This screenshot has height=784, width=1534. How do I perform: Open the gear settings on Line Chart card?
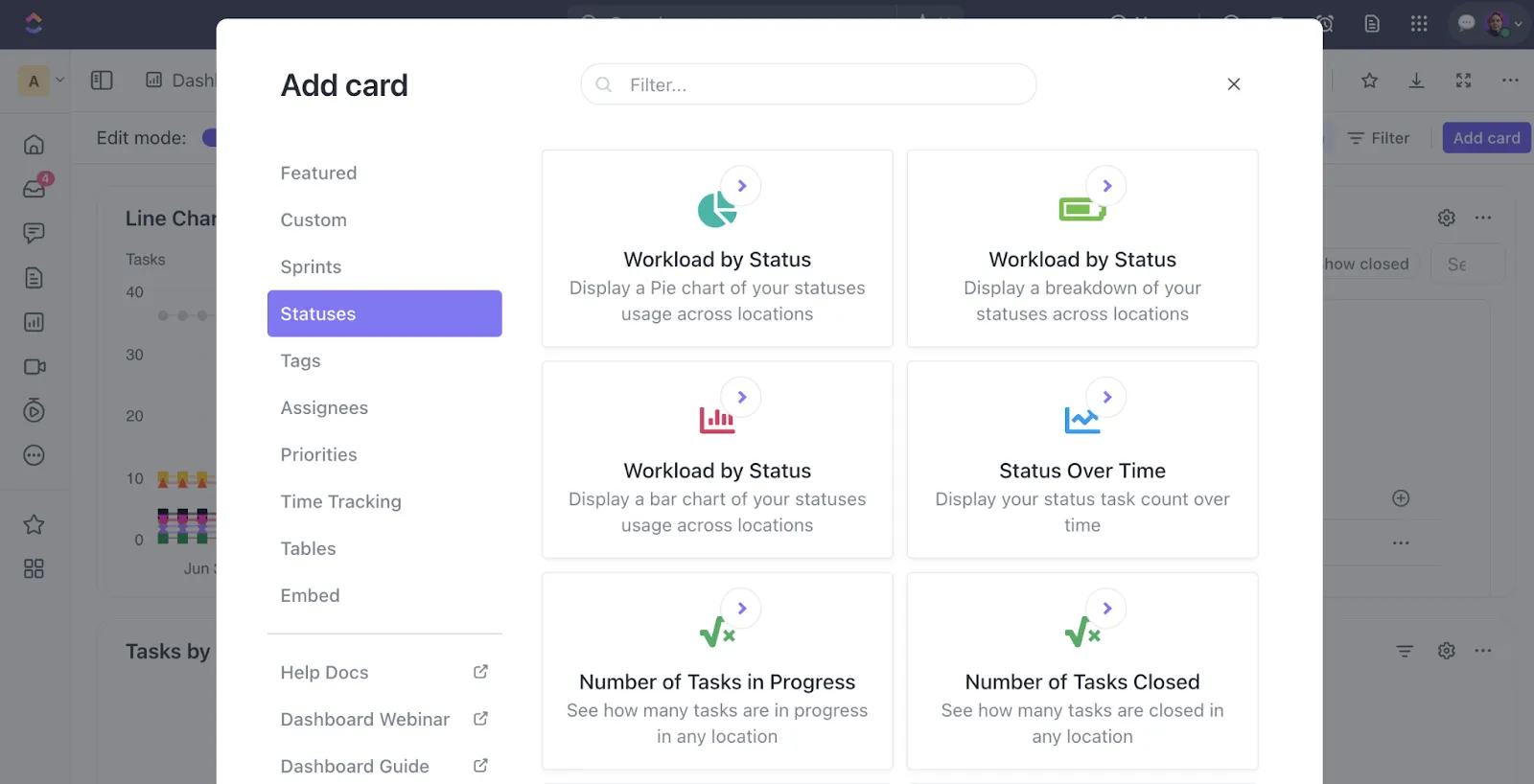coord(1447,218)
